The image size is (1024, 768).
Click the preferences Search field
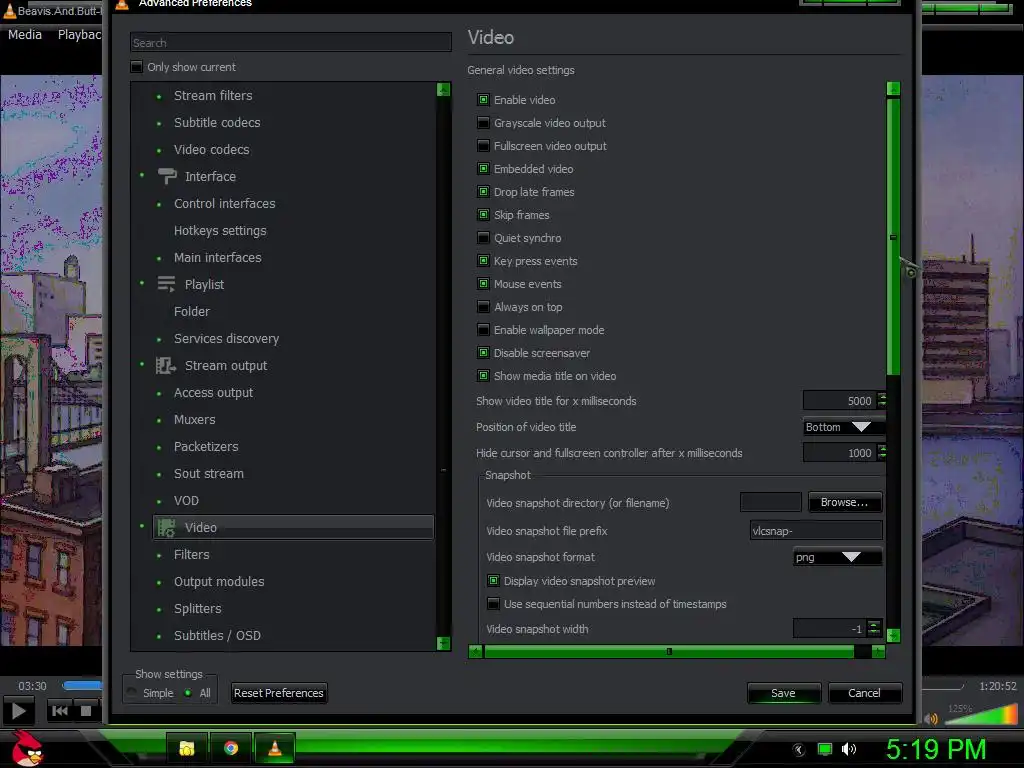pos(291,42)
